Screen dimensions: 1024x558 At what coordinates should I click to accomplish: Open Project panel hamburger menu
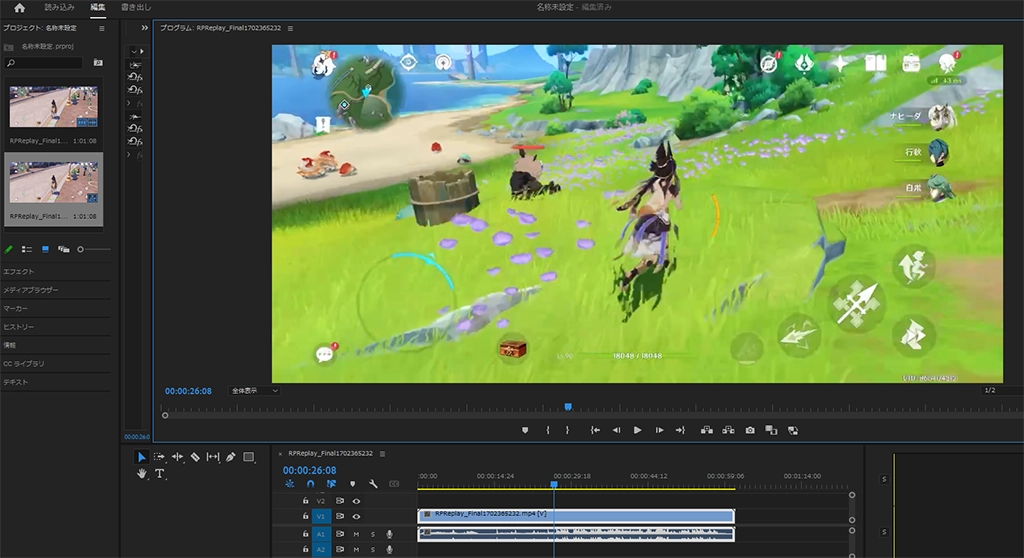101,28
